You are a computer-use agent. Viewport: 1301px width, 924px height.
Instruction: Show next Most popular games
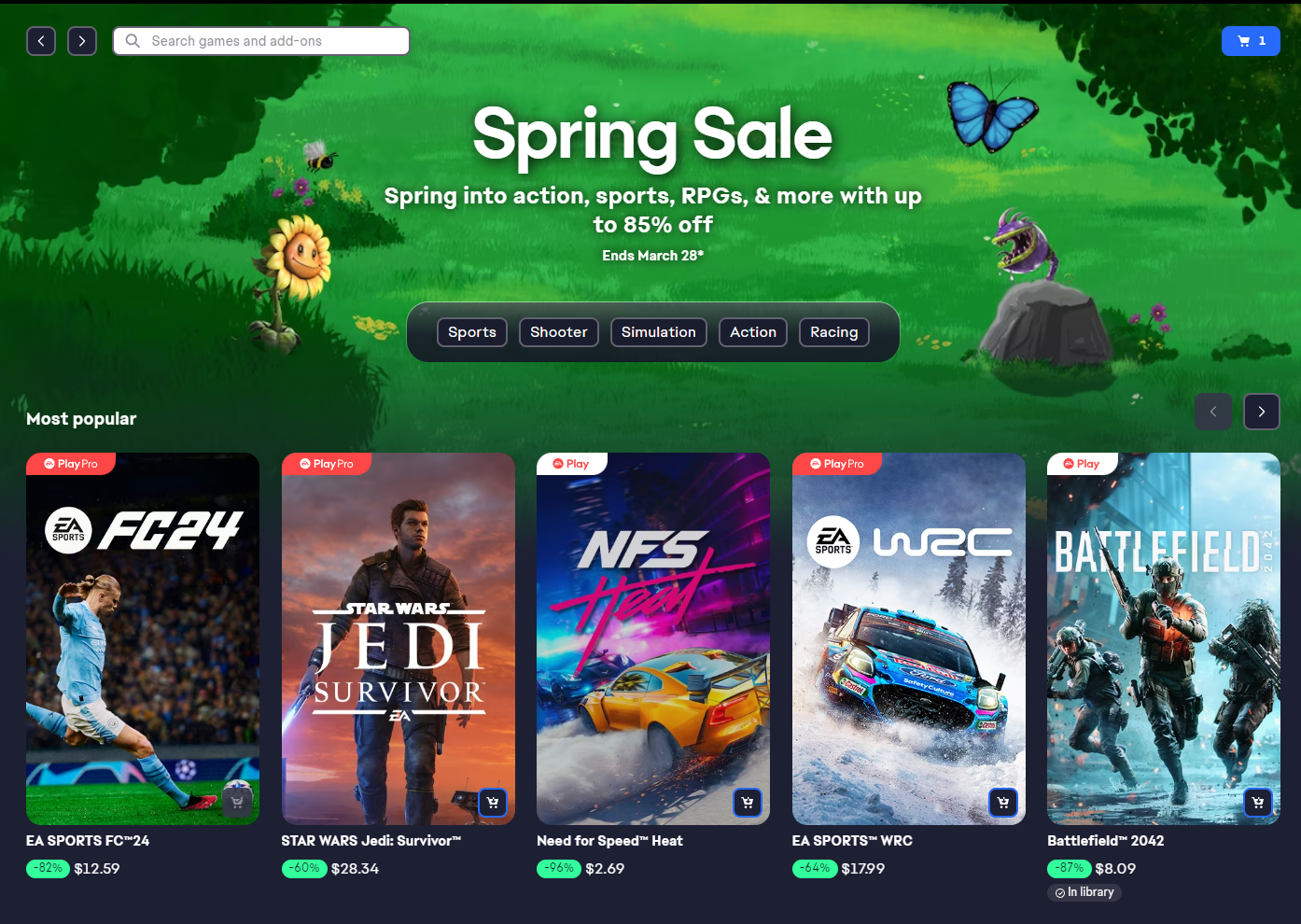tap(1262, 412)
